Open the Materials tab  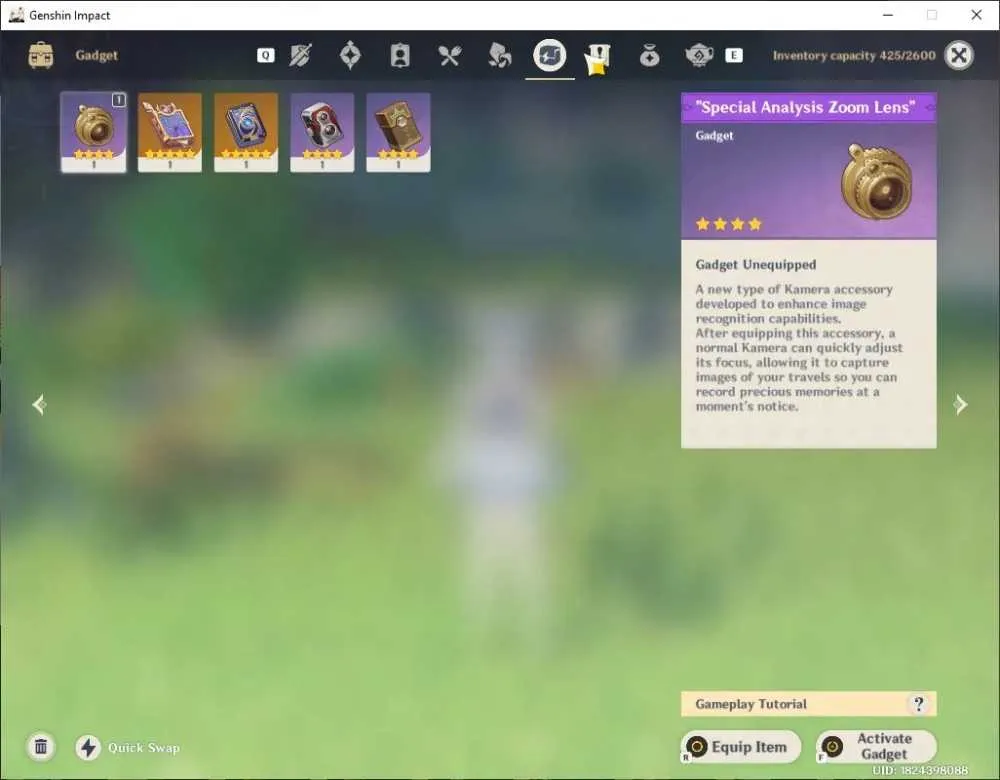click(499, 55)
